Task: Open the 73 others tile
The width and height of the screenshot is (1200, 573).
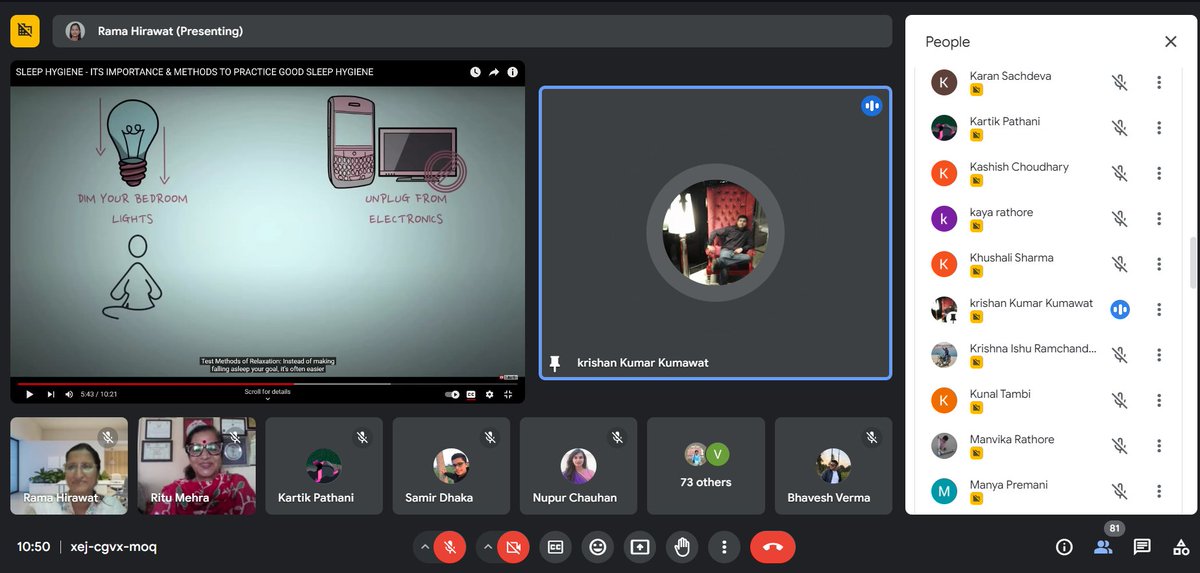Action: pyautogui.click(x=706, y=466)
